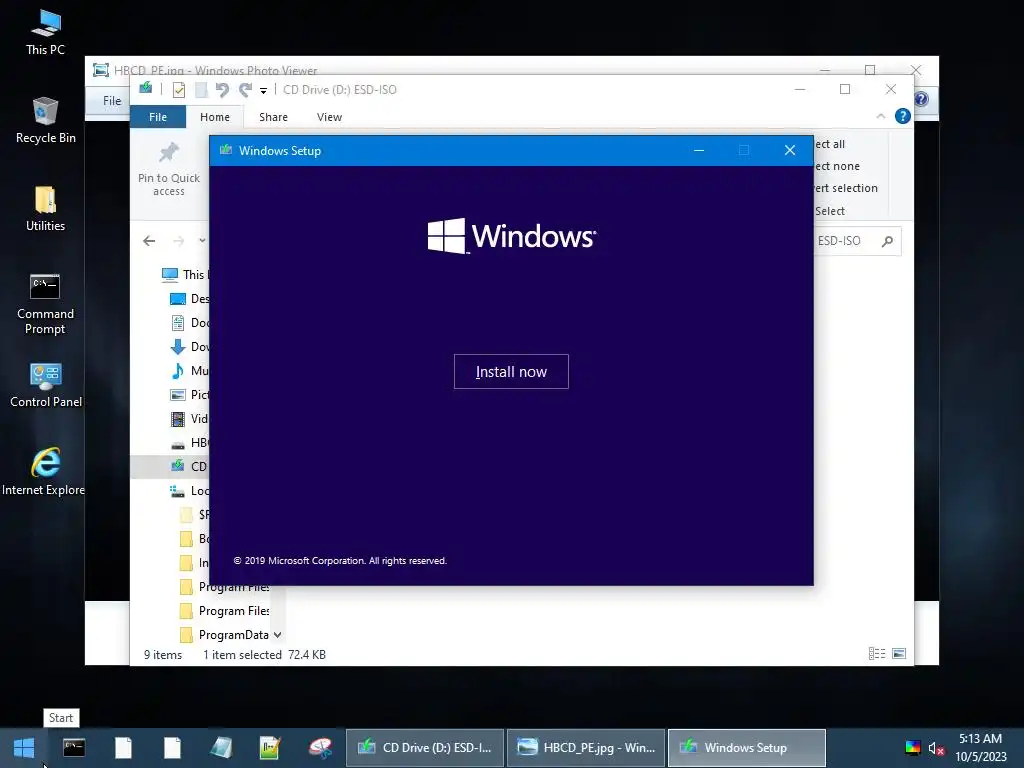Click the Properties checkmark quick access icon
The height and width of the screenshot is (768, 1024).
(x=178, y=90)
